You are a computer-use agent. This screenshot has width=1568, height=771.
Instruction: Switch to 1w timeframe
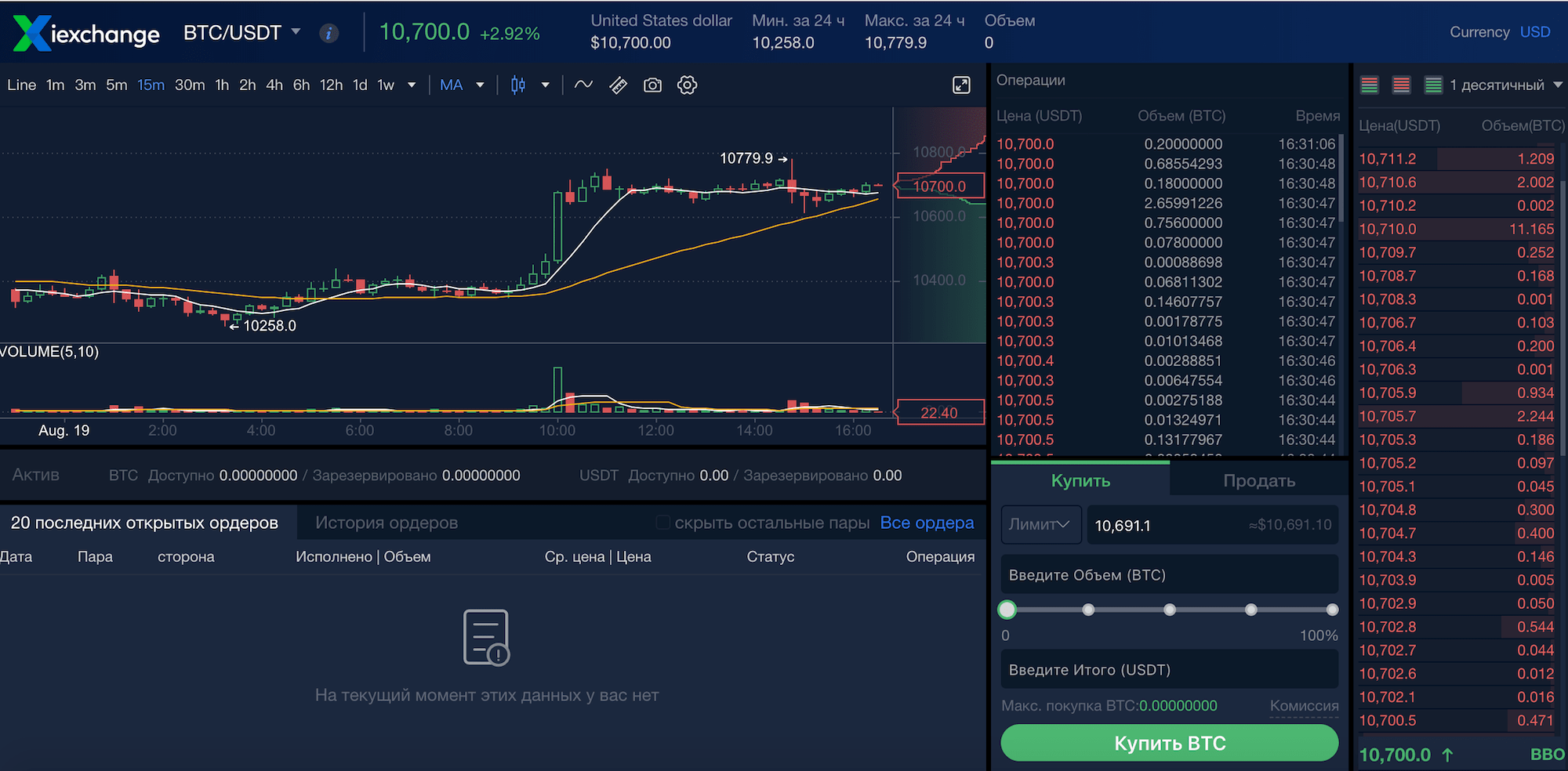click(386, 85)
